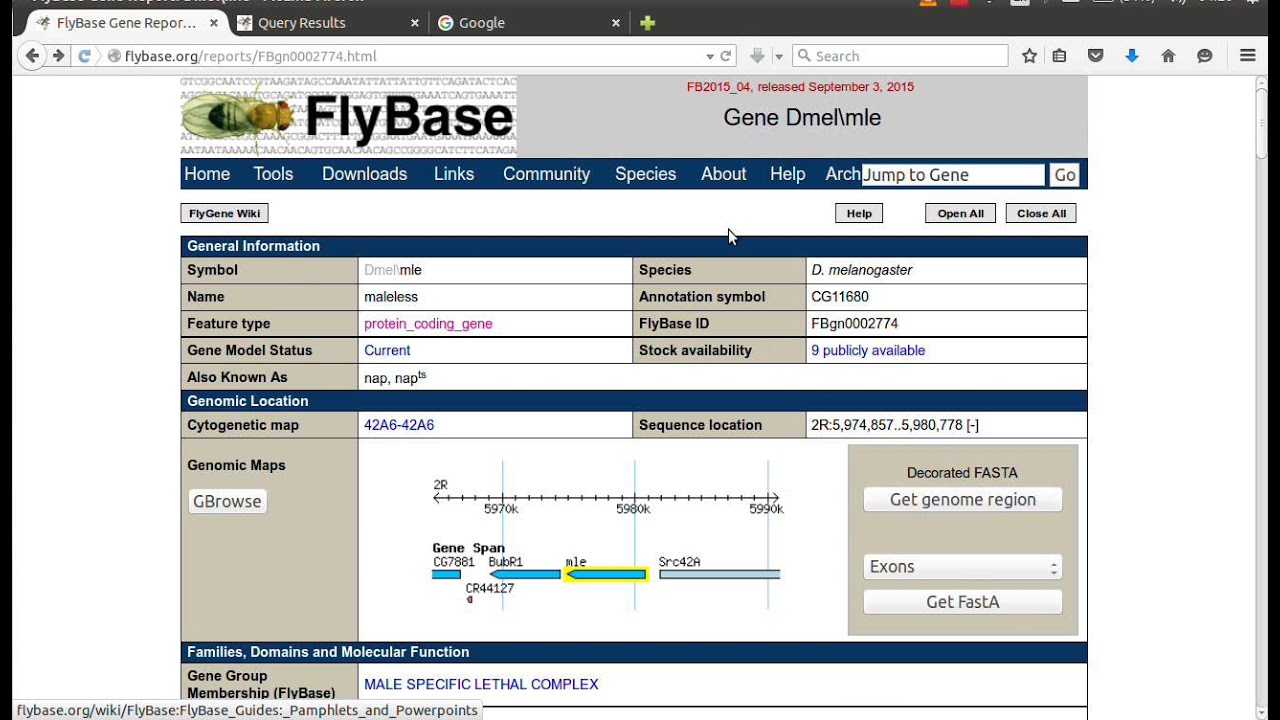Click the Help button below navigation
Image resolution: width=1280 pixels, height=720 pixels.
(x=859, y=213)
